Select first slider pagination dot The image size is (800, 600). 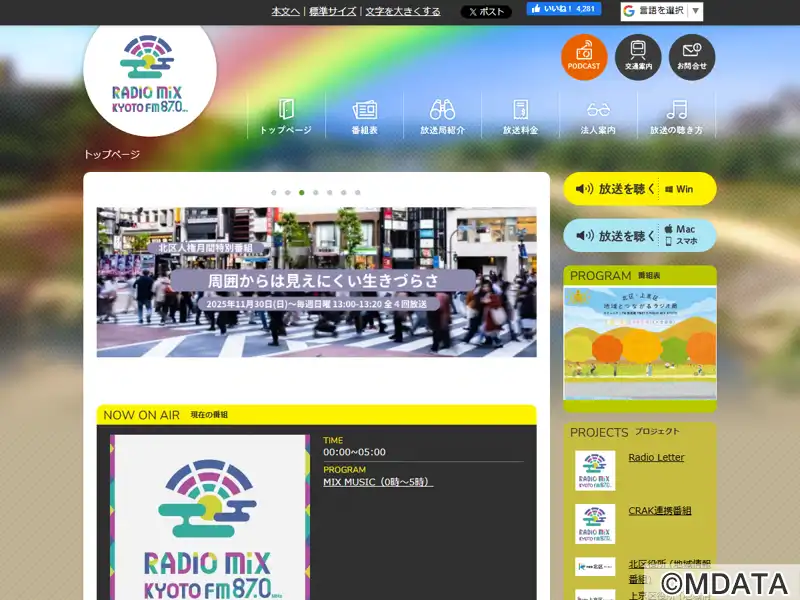[x=274, y=192]
